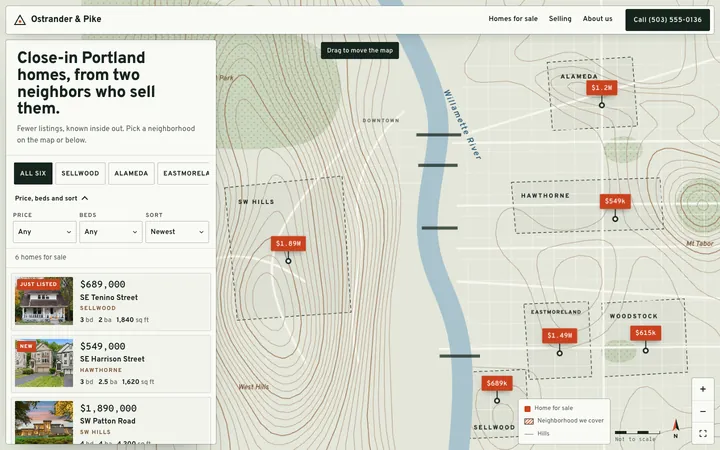This screenshot has width=720, height=450.
Task: Filter listings by Alameda
Action: pyautogui.click(x=131, y=173)
